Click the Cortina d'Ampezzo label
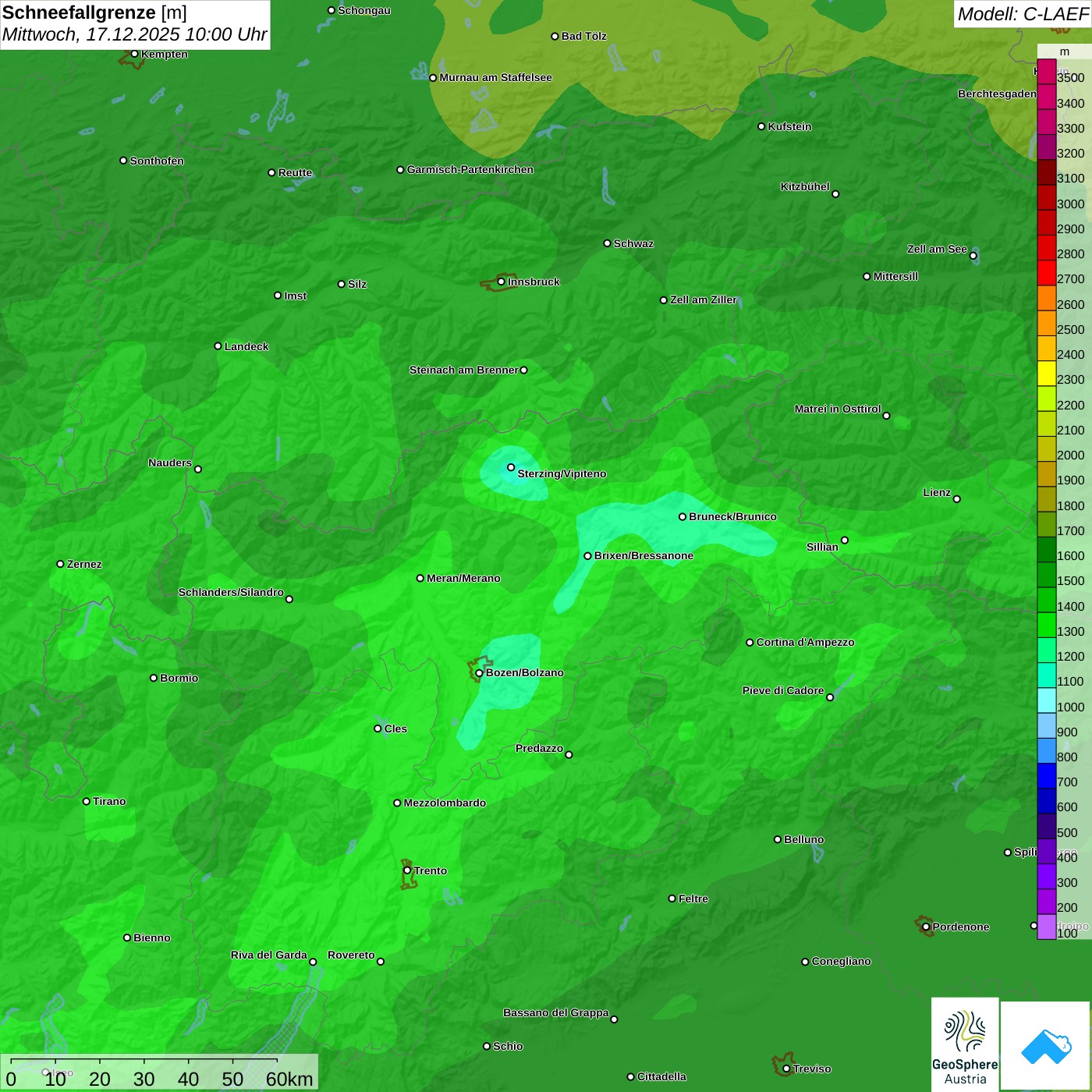This screenshot has width=1092, height=1092. coord(806,642)
